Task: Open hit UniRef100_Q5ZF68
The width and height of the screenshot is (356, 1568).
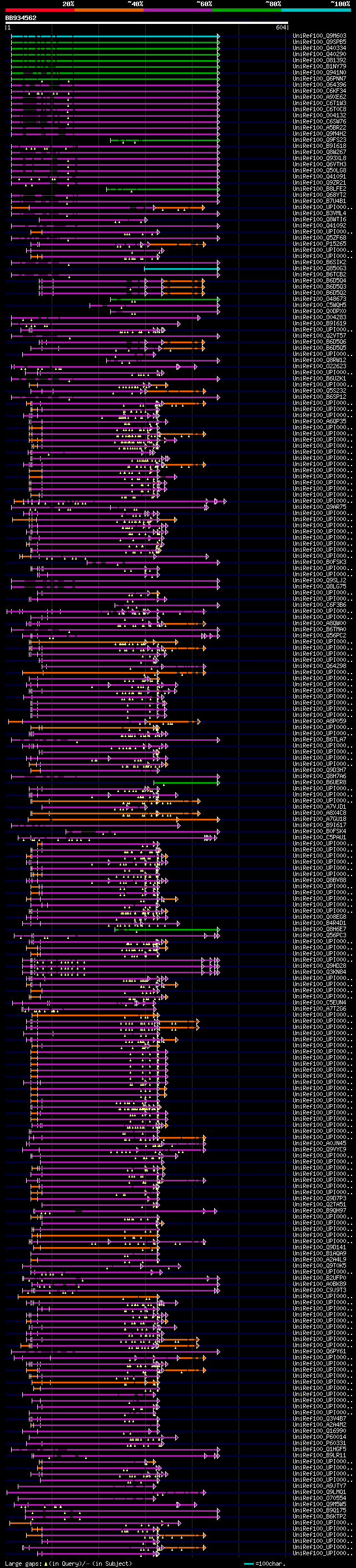Action: pyautogui.click(x=319, y=238)
